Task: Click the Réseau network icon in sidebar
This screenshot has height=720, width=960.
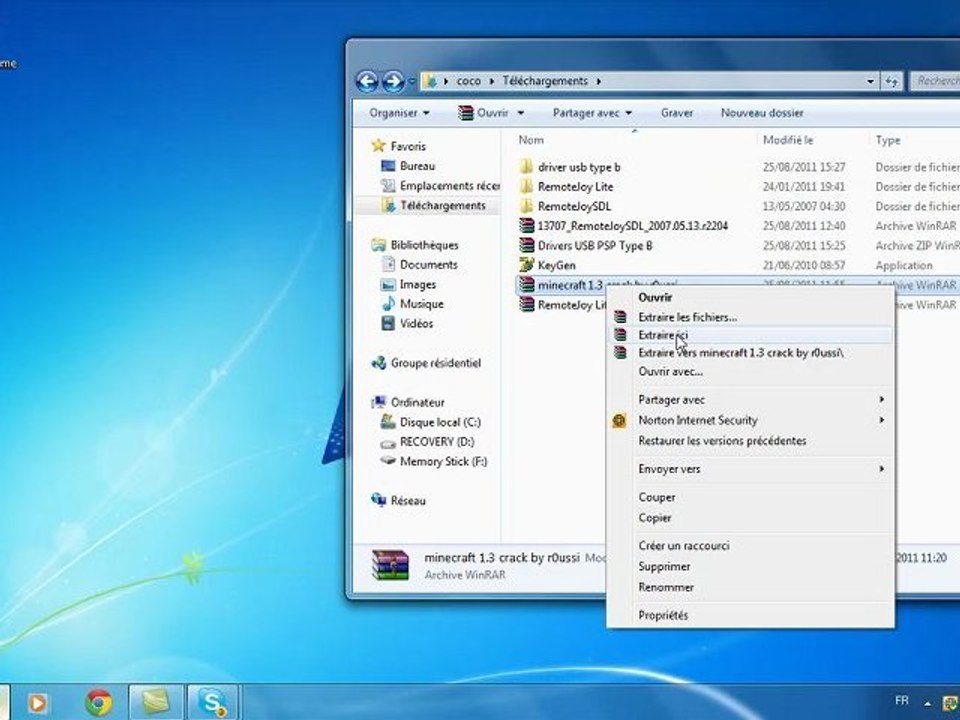Action: (x=378, y=500)
